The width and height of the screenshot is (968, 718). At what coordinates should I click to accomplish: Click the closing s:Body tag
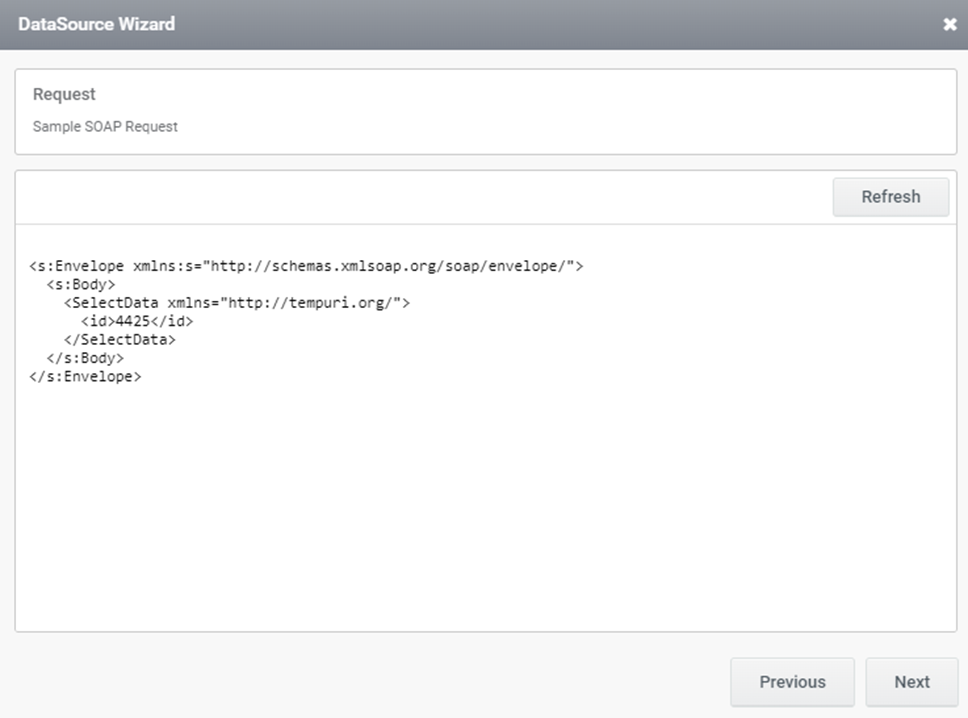pyautogui.click(x=85, y=358)
